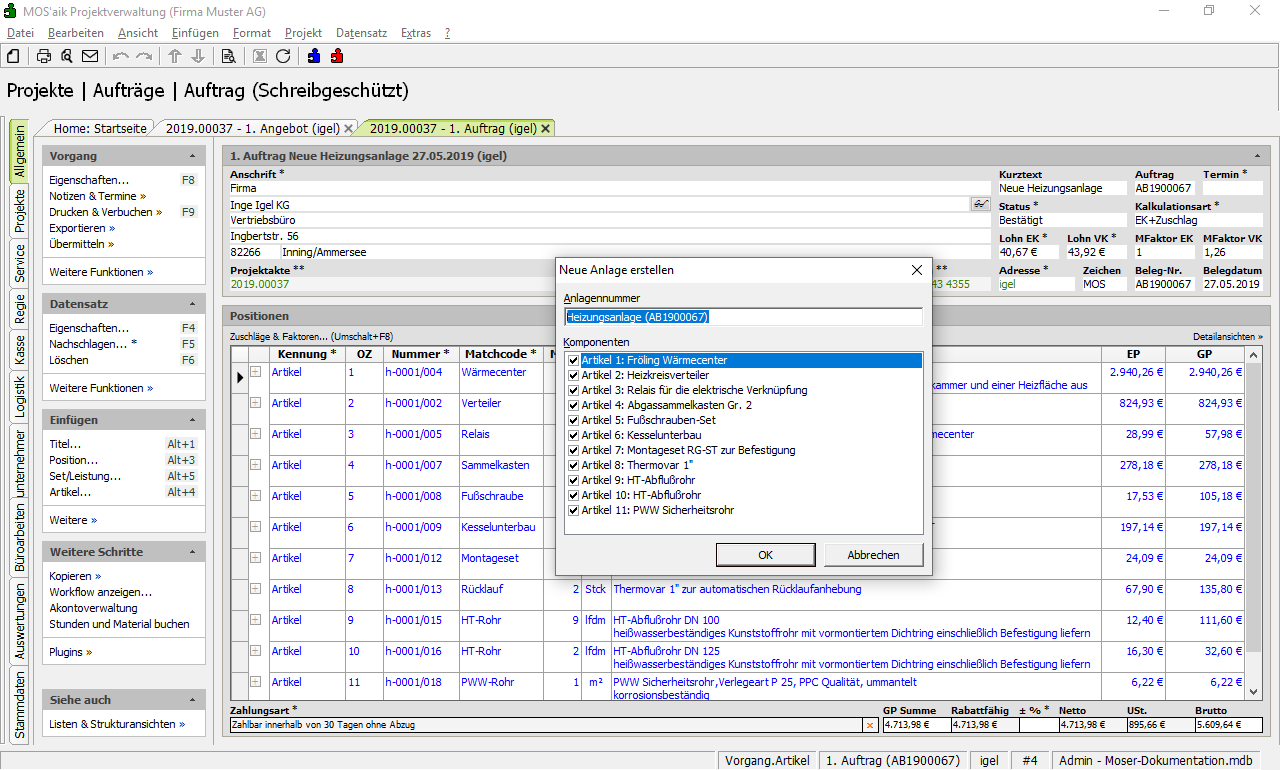Switch to the Home: Startseite tab
Viewport: 1280px width, 770px height.
coord(100,128)
